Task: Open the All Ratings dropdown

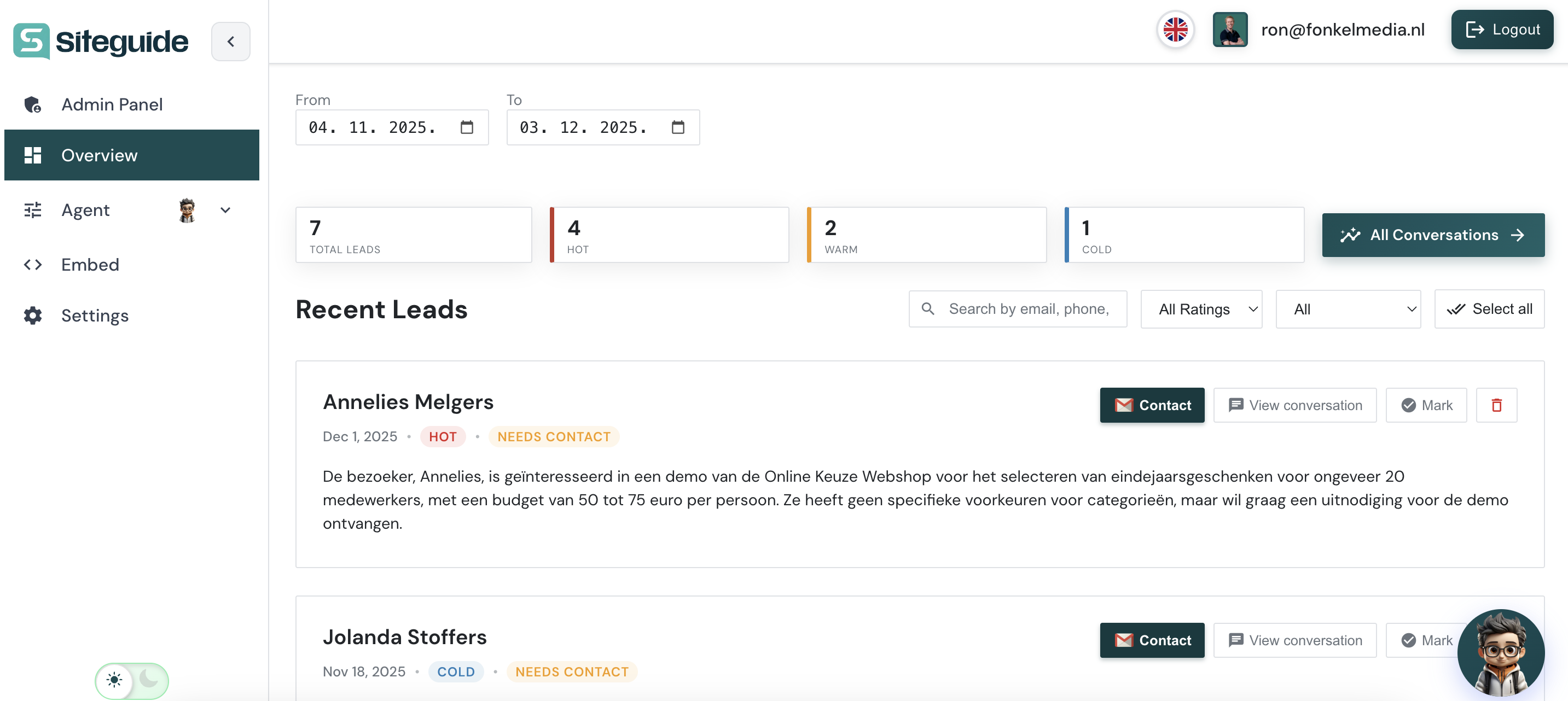Action: pos(1201,308)
